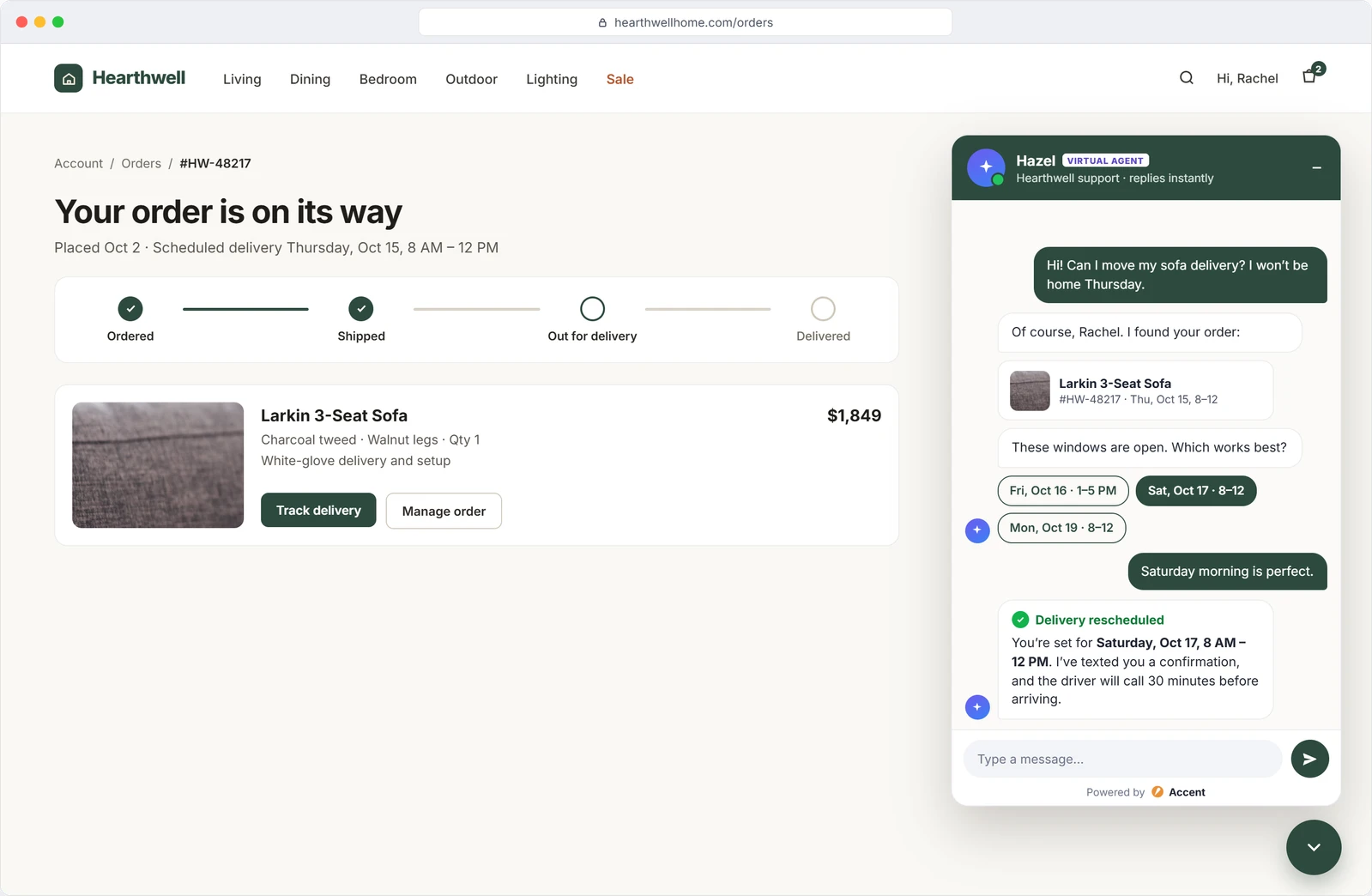This screenshot has width=1372, height=896.
Task: Click the Delivered step circle
Action: [x=823, y=308]
